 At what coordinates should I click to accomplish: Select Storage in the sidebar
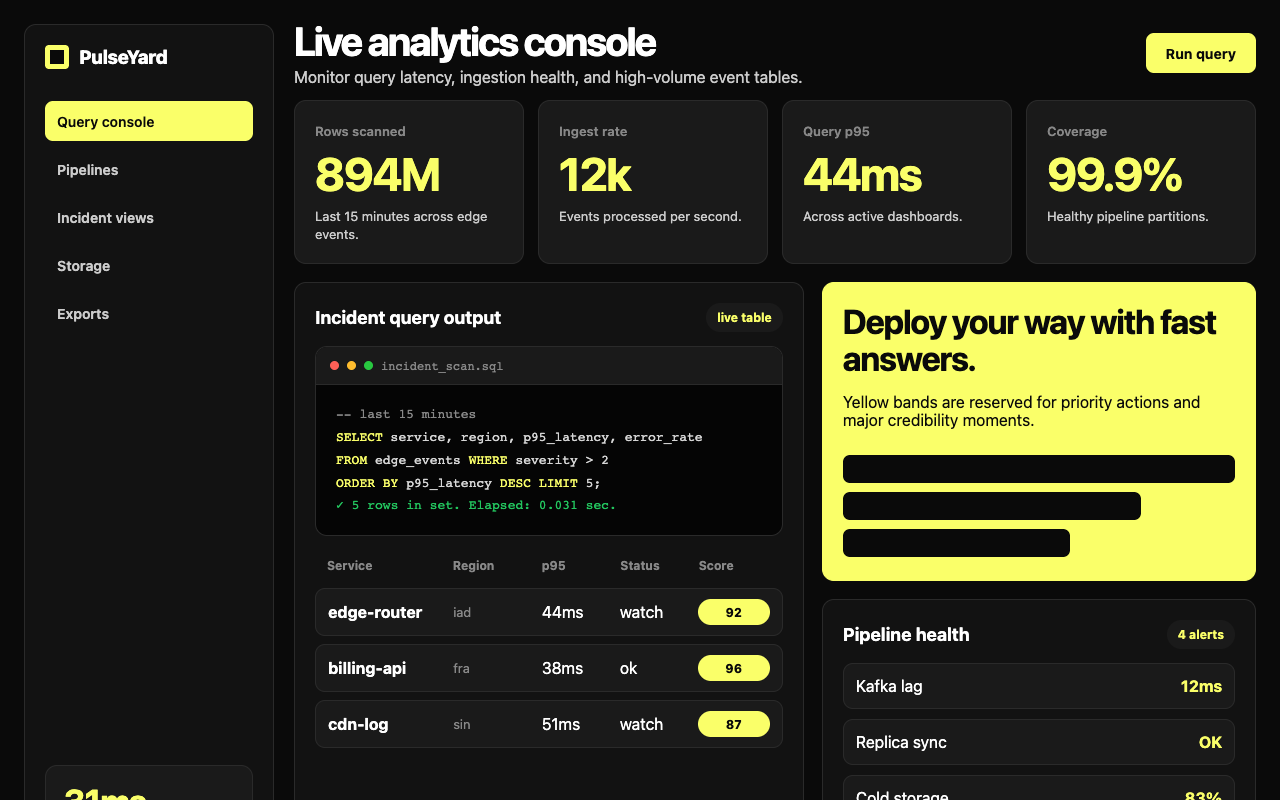[x=149, y=266]
